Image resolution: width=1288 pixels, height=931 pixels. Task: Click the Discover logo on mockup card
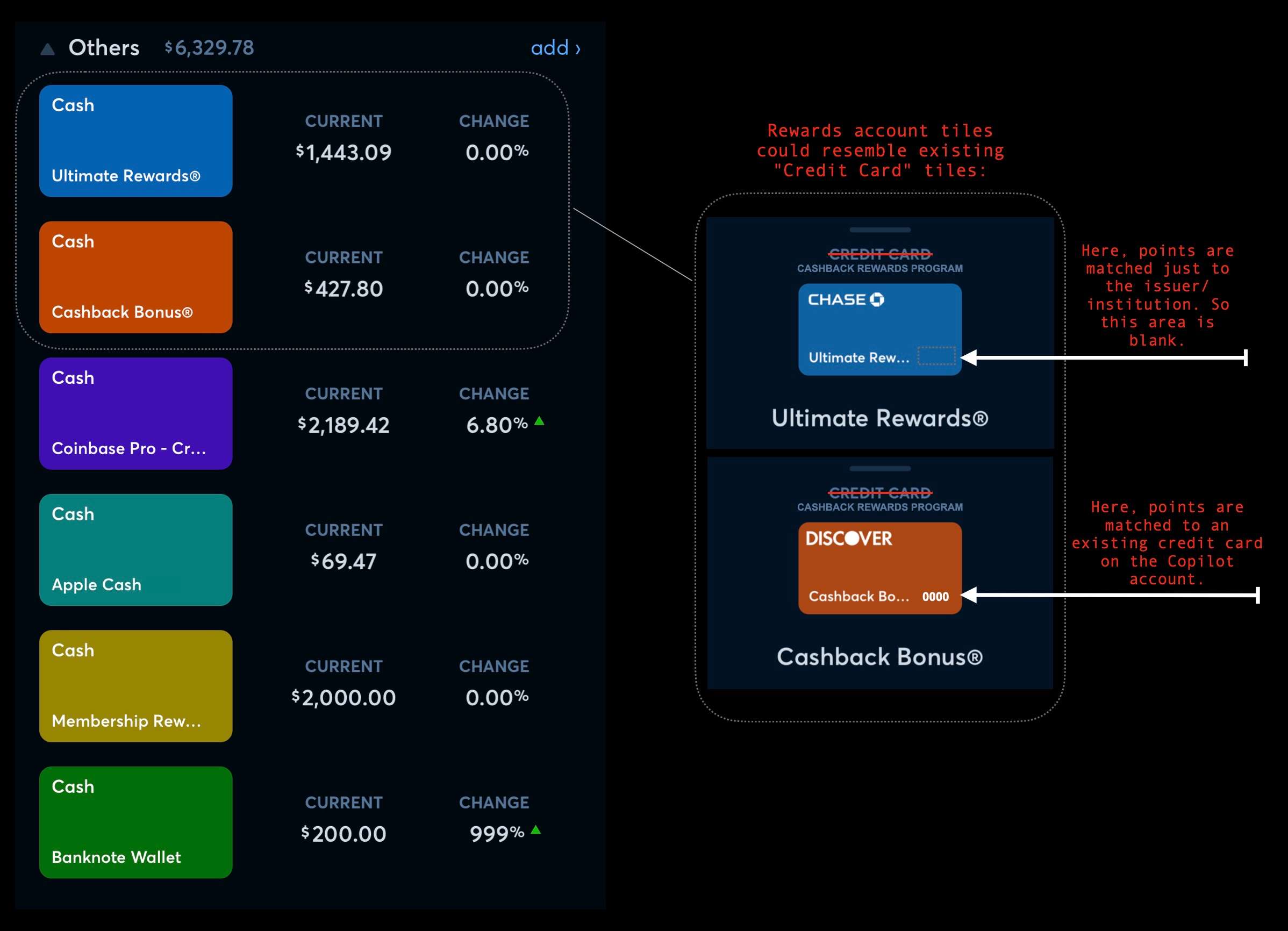(x=848, y=539)
